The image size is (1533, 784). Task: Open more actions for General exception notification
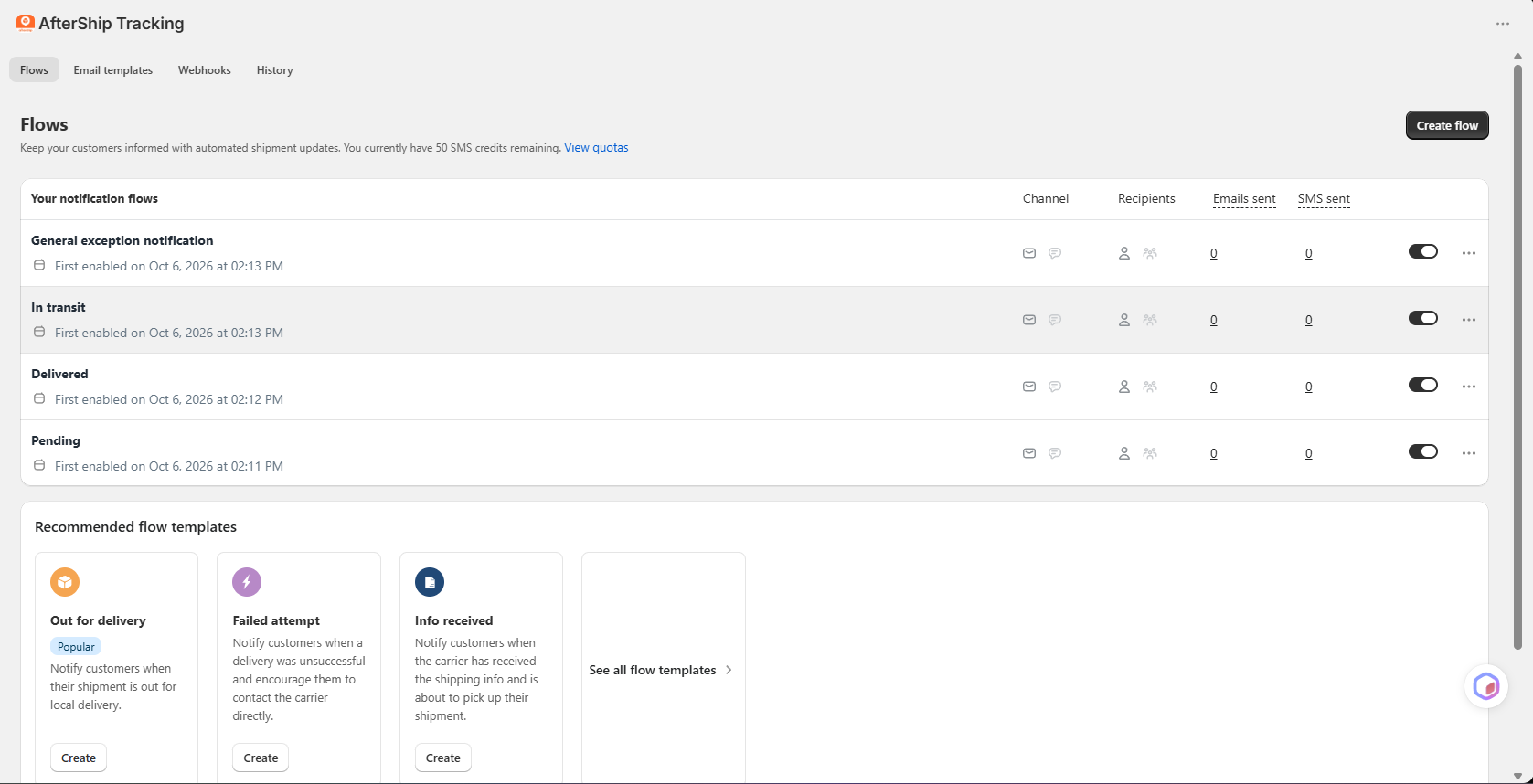(x=1469, y=253)
